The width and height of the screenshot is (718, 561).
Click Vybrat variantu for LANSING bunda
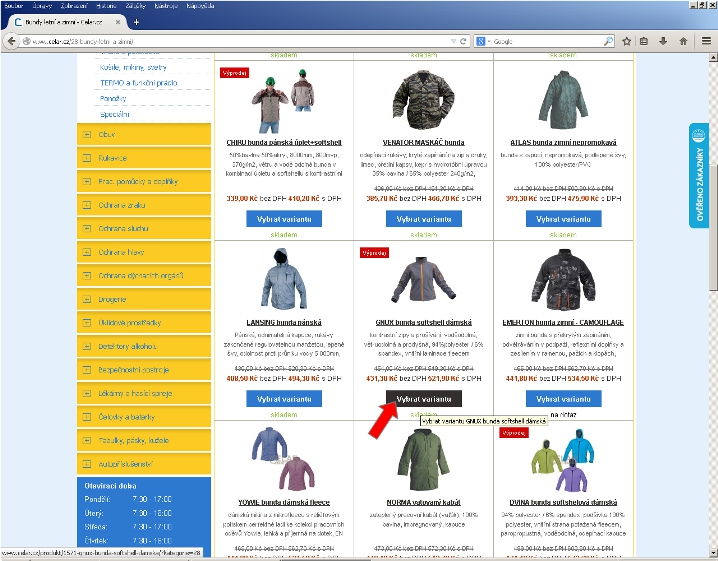tap(284, 399)
